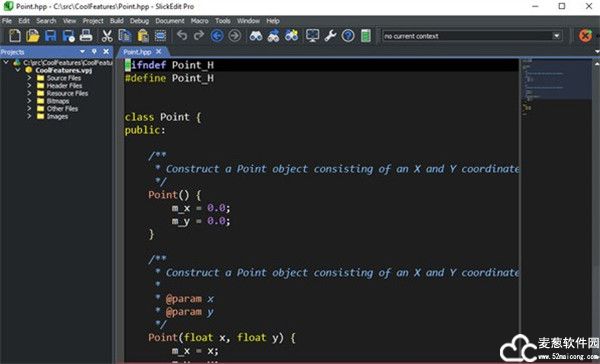Expand the Header Files folder
The height and width of the screenshot is (364, 600).
(29, 85)
